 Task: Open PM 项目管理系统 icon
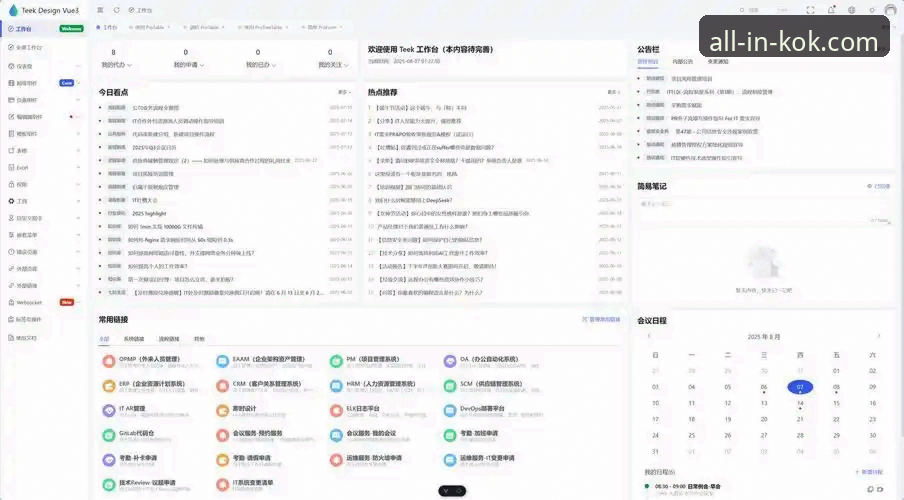336,362
